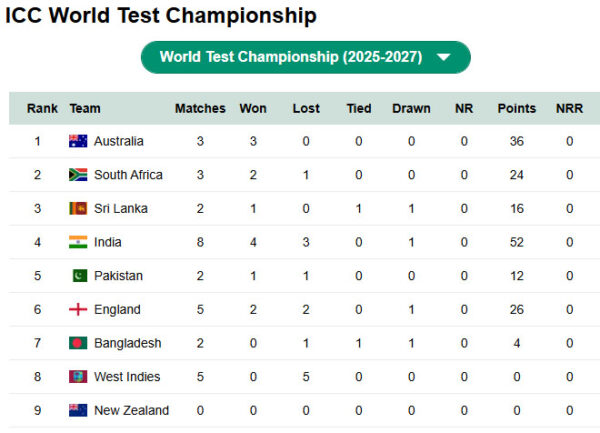The height and width of the screenshot is (433, 600).
Task: Click the Bangladesh flag icon
Action: pos(78,343)
